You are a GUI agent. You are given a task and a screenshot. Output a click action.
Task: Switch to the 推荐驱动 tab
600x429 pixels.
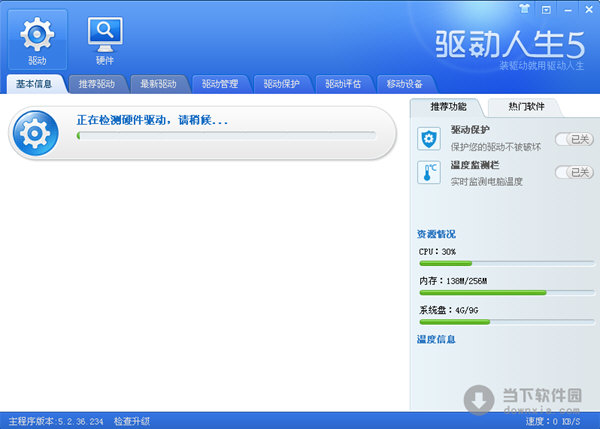[96, 84]
